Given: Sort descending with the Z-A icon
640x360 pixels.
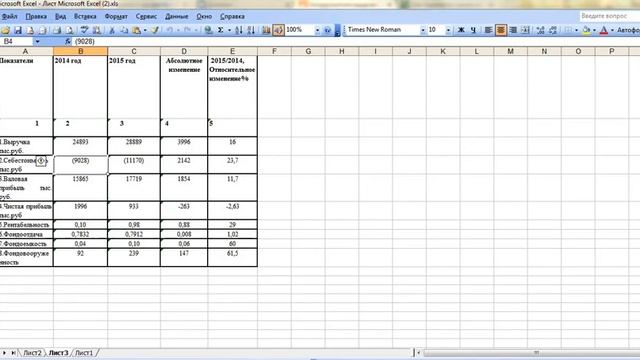Looking at the screenshot, I should [251, 30].
